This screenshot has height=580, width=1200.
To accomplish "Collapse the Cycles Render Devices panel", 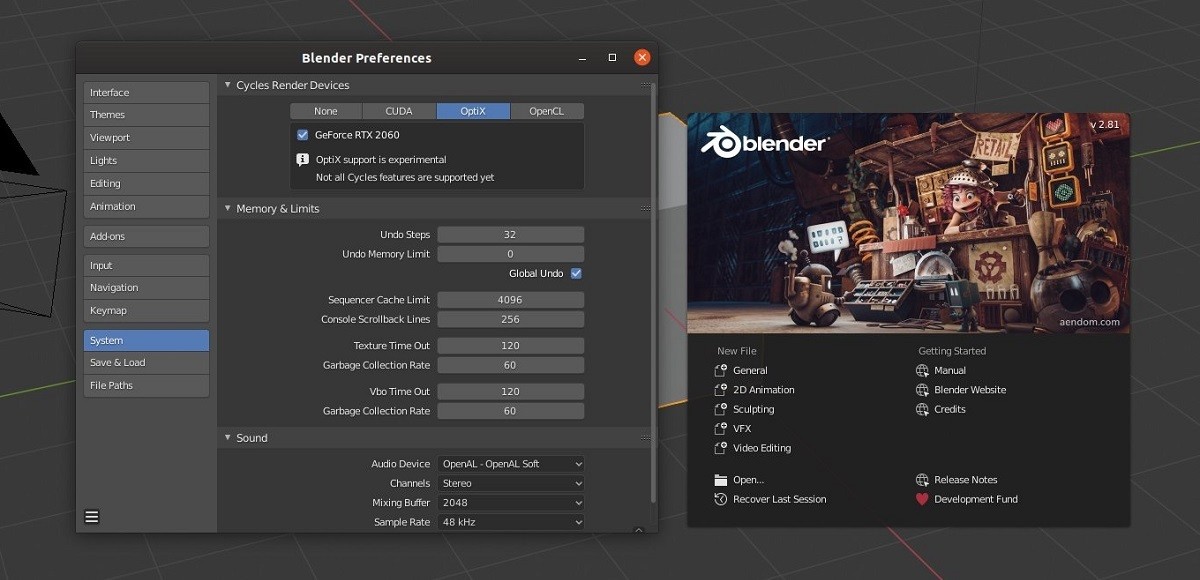I will point(227,85).
